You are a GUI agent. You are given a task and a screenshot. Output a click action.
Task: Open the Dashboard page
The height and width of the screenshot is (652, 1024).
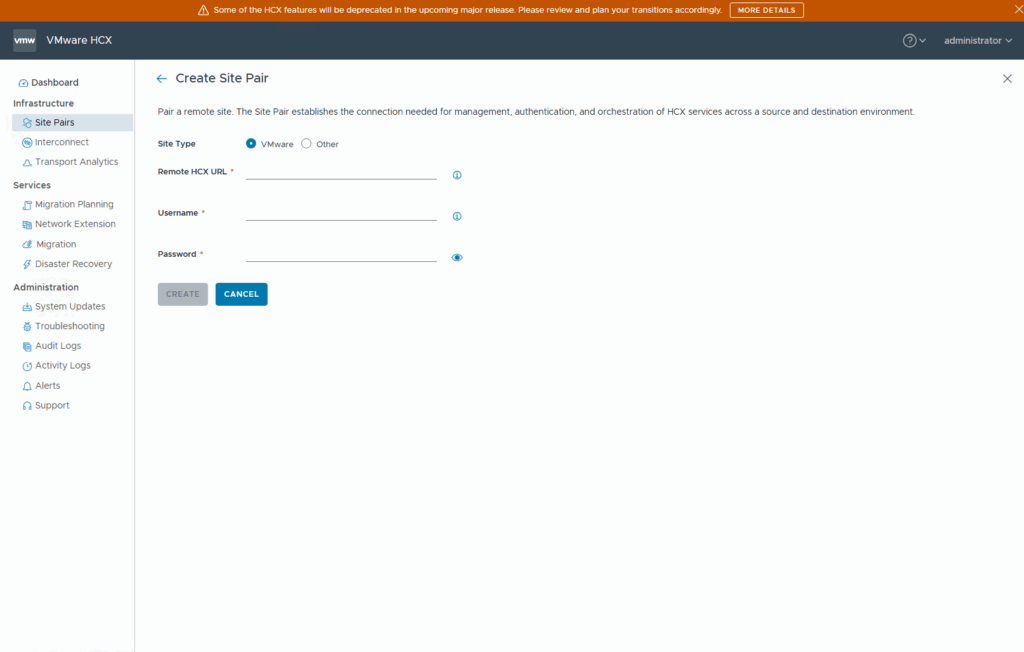(x=54, y=82)
